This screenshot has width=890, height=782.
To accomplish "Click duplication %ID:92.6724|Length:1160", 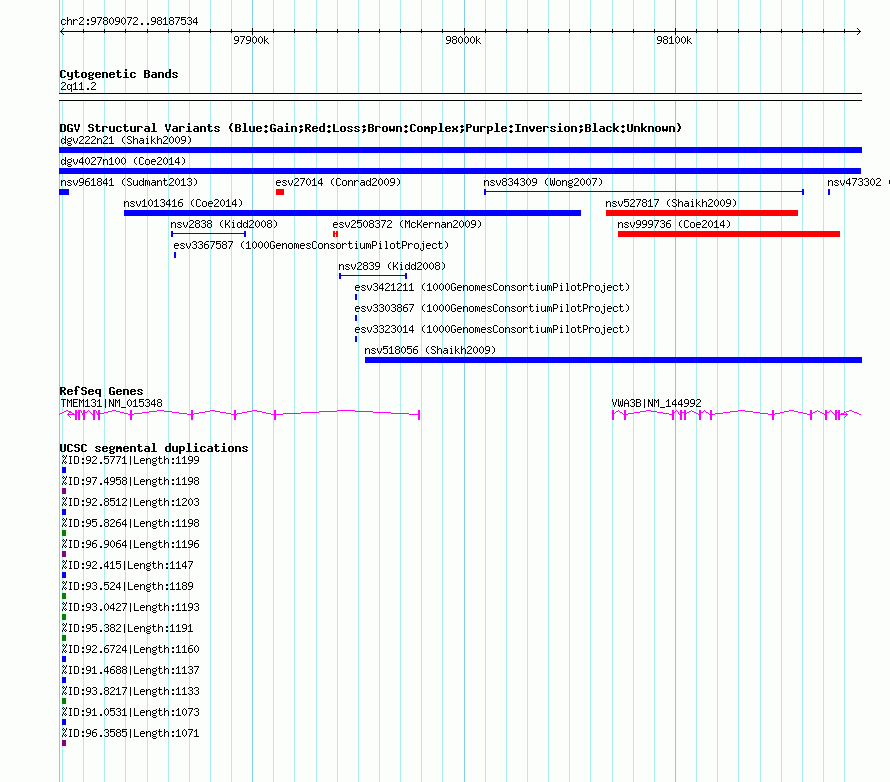I will click(131, 649).
